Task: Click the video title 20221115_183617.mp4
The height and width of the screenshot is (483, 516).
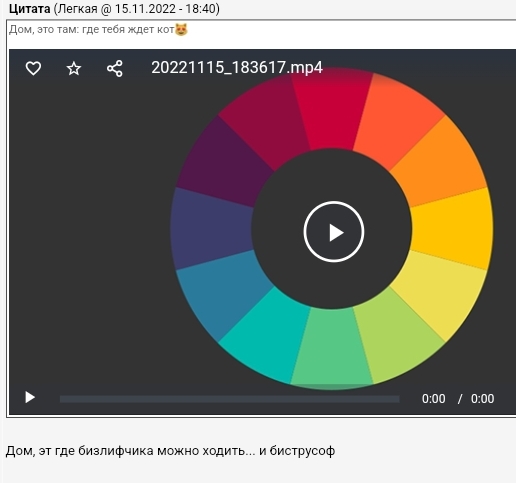Action: 237,68
